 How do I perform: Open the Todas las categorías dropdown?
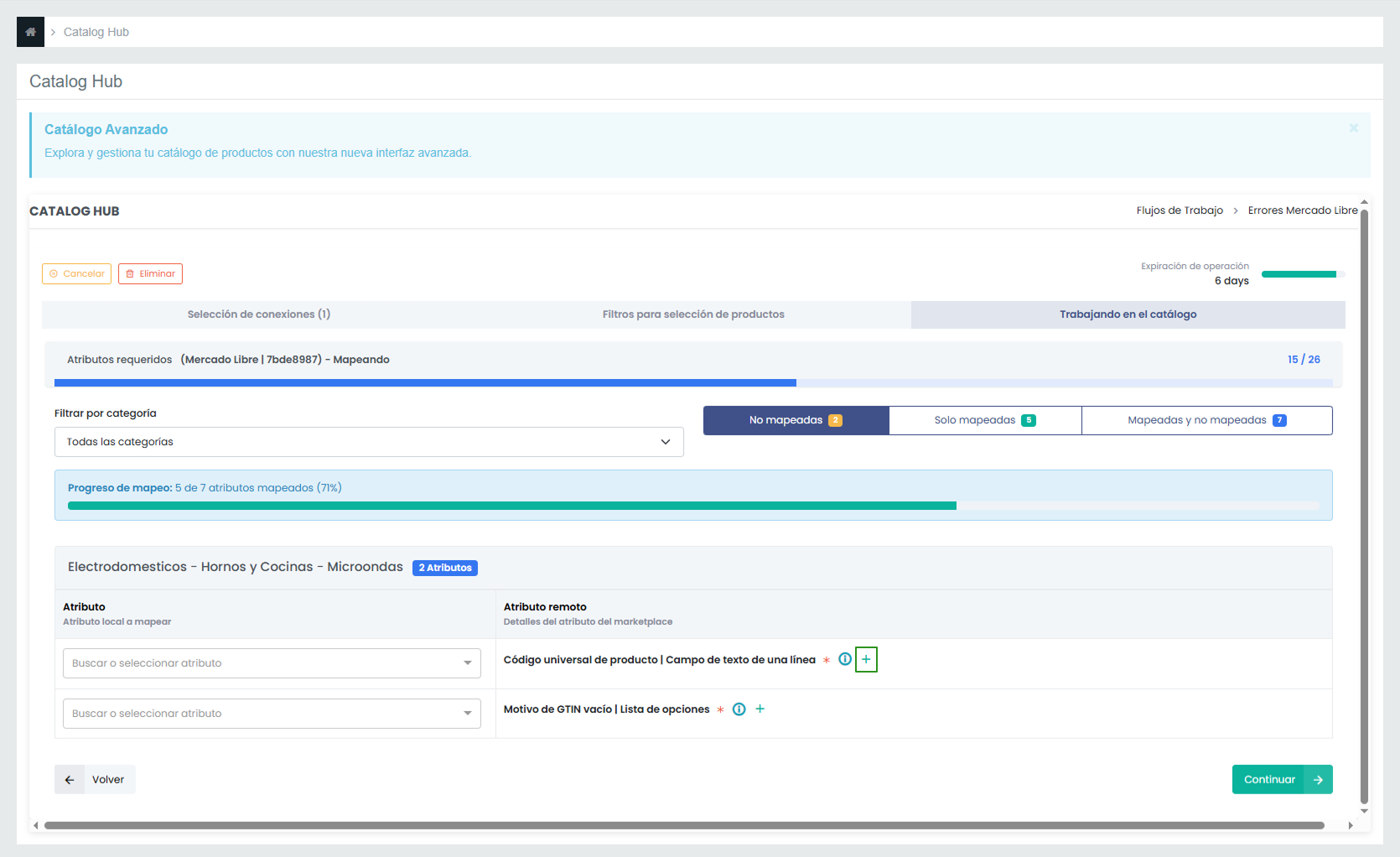tap(369, 442)
